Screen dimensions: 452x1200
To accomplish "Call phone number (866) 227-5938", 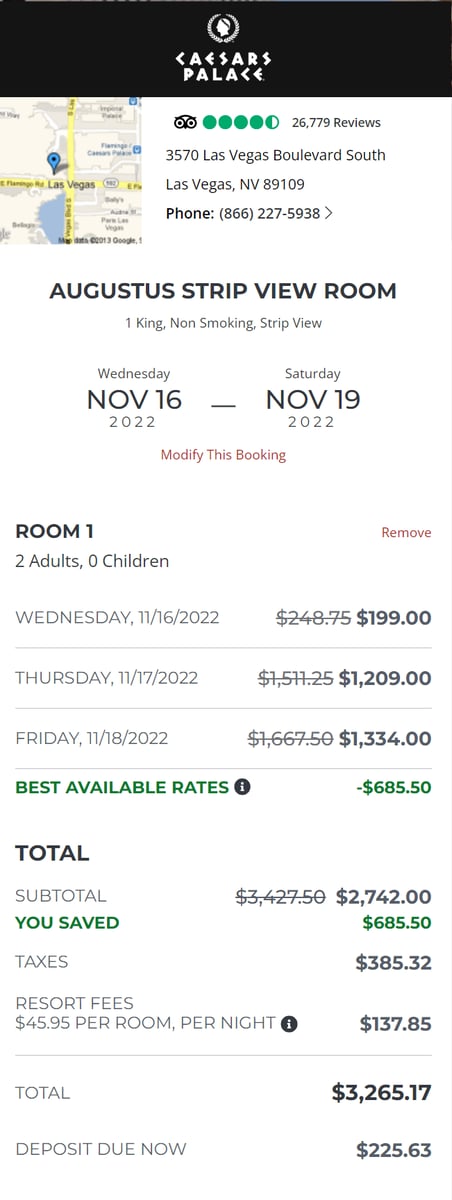I will pos(270,213).
